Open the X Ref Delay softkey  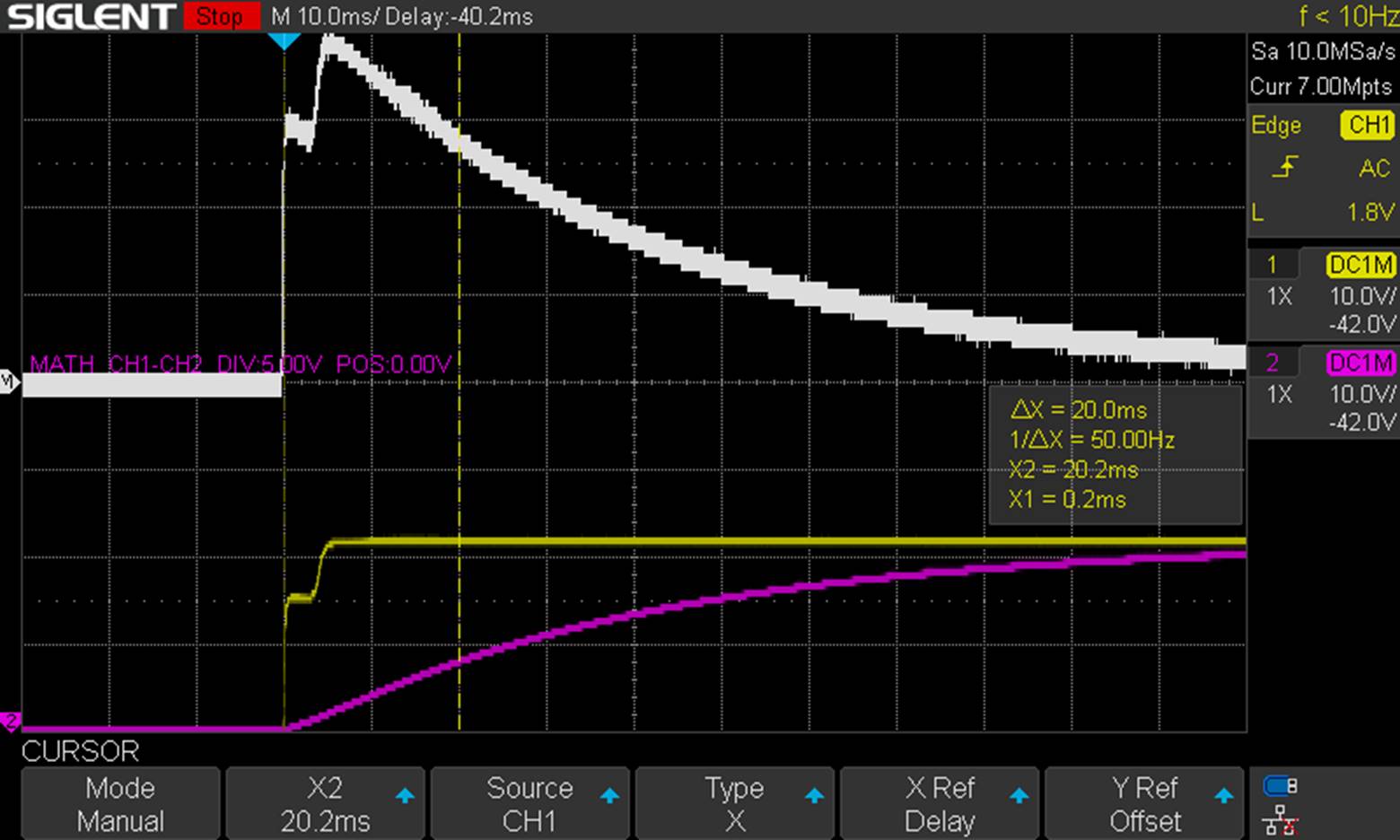tap(939, 804)
